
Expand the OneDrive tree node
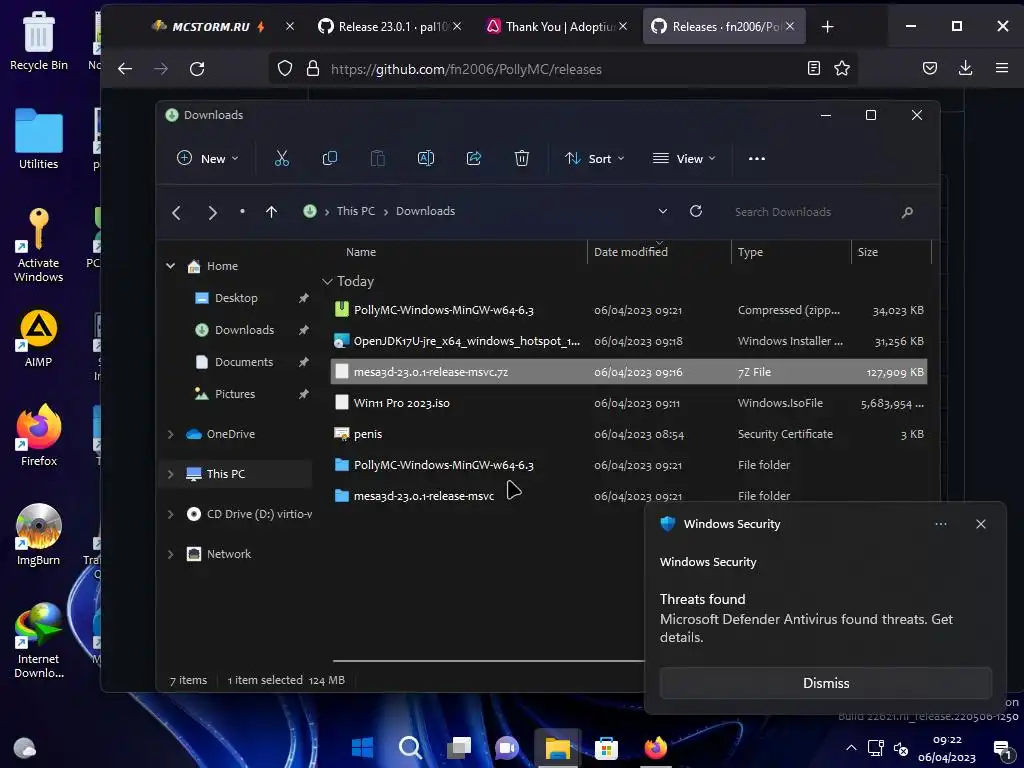click(x=170, y=434)
